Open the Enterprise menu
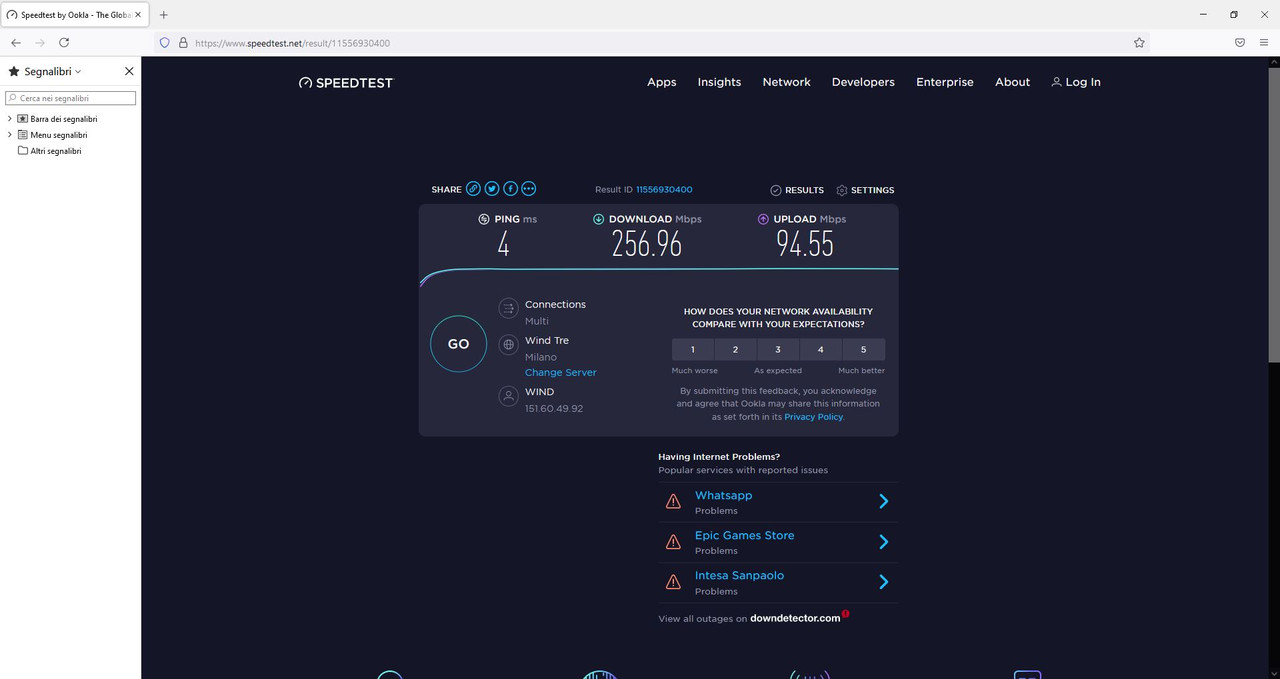Image resolution: width=1280 pixels, height=679 pixels. tap(945, 82)
